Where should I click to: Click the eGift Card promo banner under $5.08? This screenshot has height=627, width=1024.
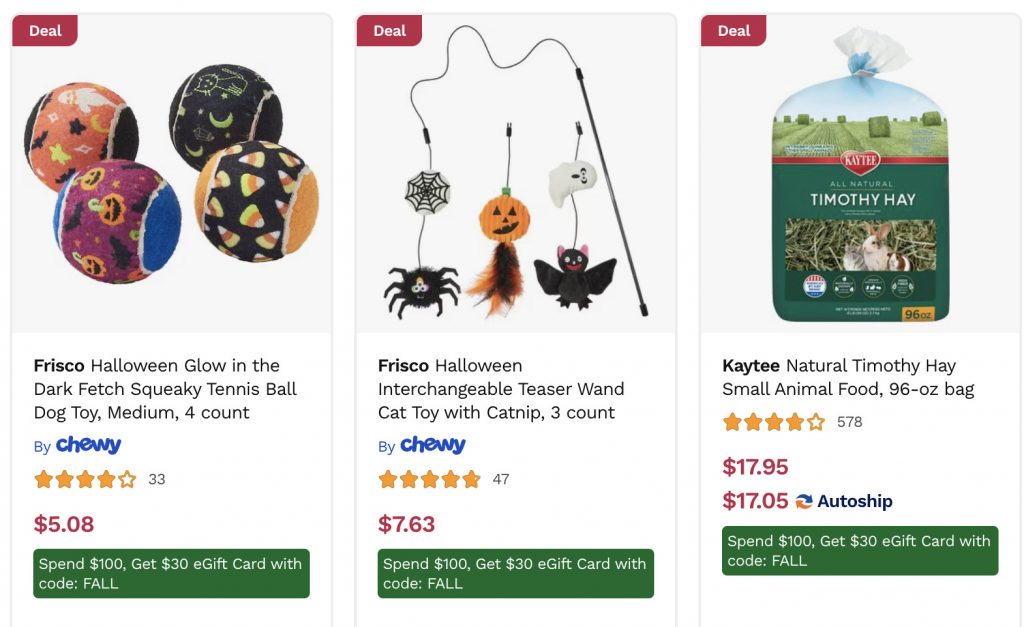(x=171, y=573)
